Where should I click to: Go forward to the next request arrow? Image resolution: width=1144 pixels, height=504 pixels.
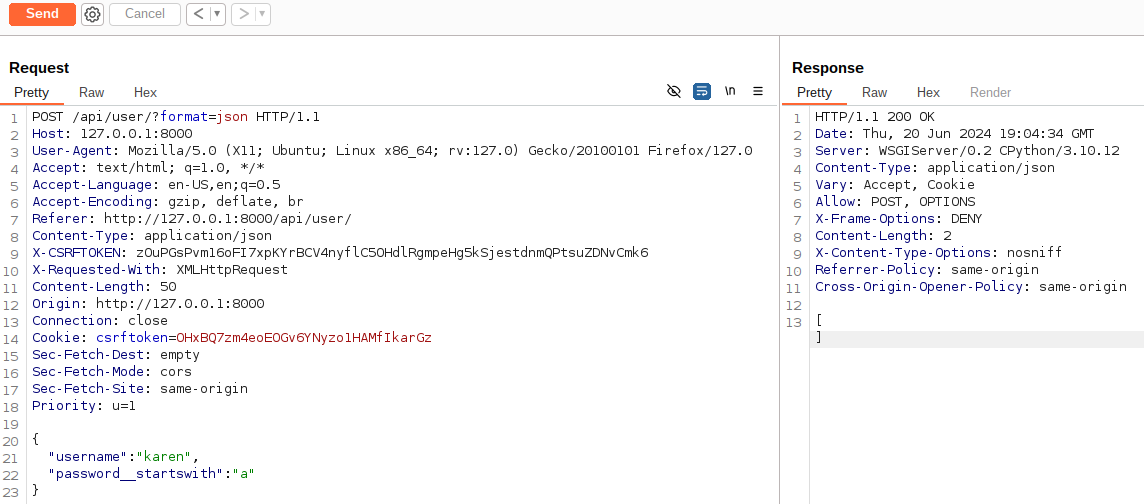tap(244, 14)
